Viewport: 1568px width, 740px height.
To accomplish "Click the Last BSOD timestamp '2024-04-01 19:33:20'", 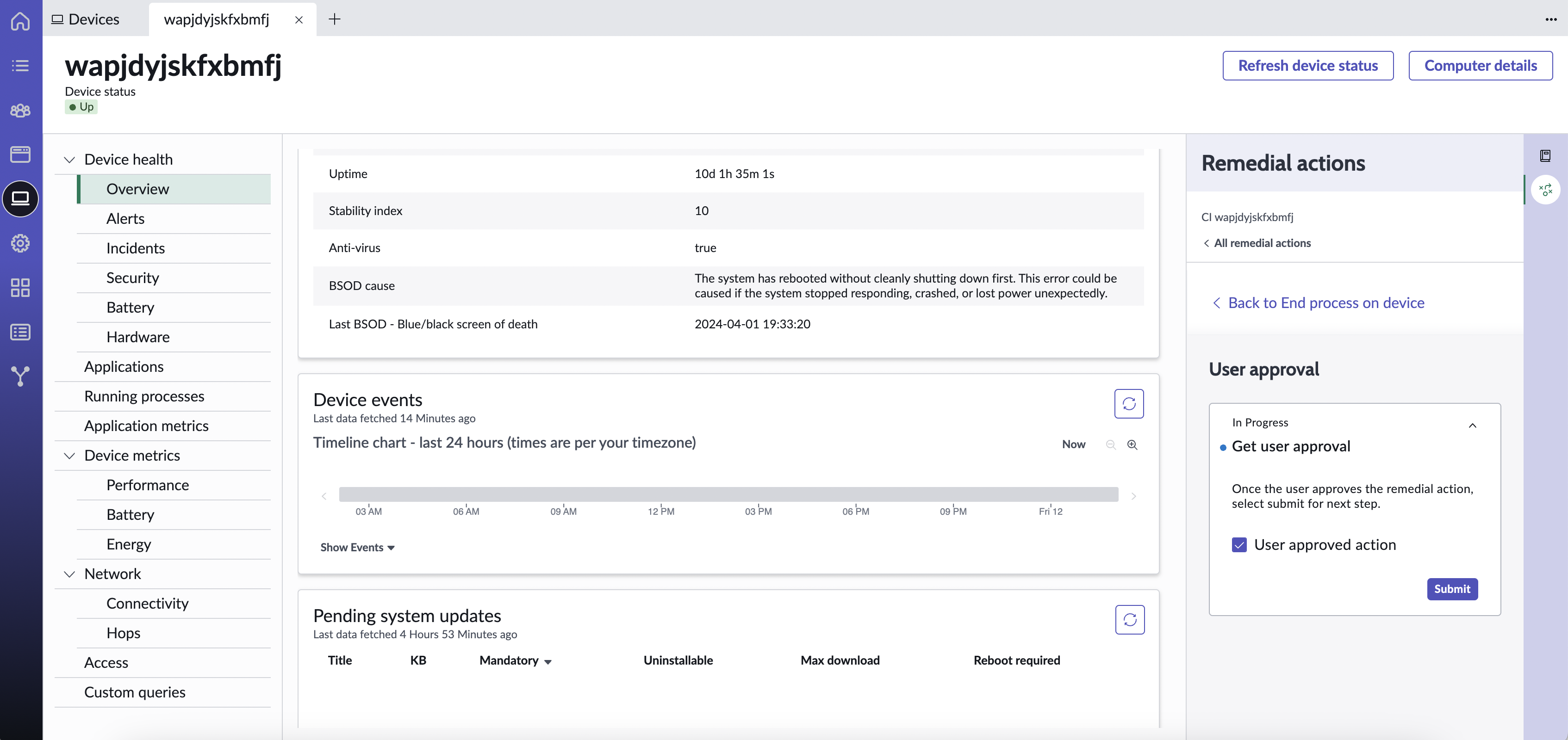I will pyautogui.click(x=753, y=324).
